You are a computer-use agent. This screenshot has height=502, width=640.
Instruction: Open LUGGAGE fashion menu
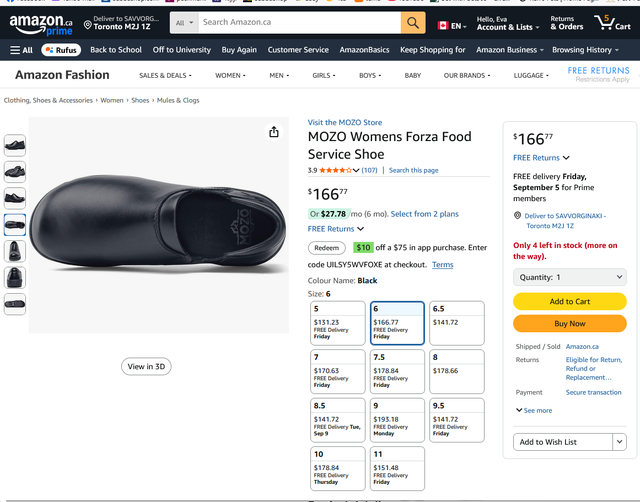tap(531, 76)
